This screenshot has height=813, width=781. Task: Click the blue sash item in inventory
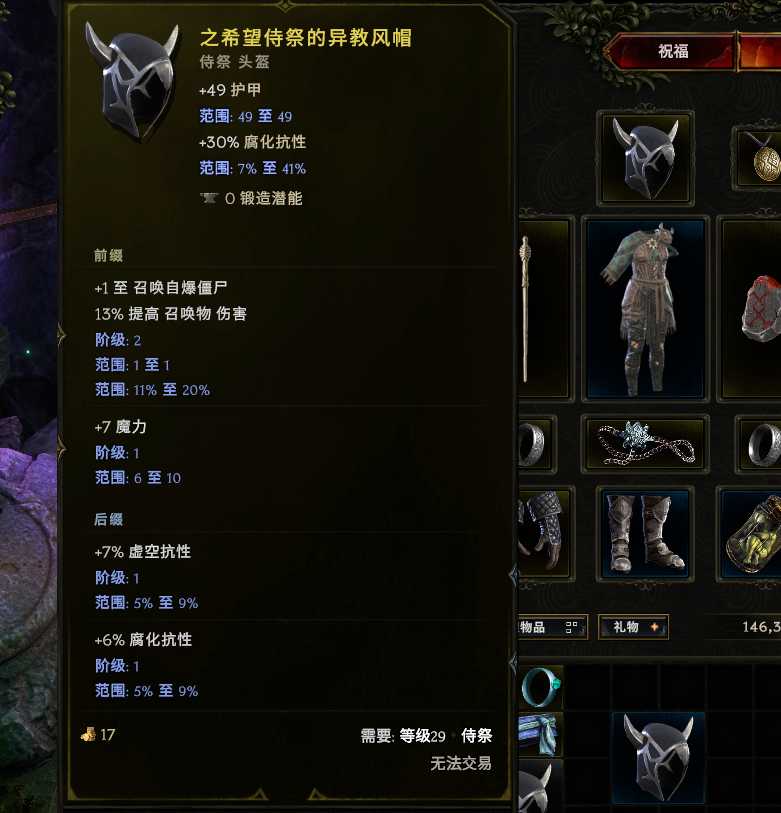(x=540, y=734)
